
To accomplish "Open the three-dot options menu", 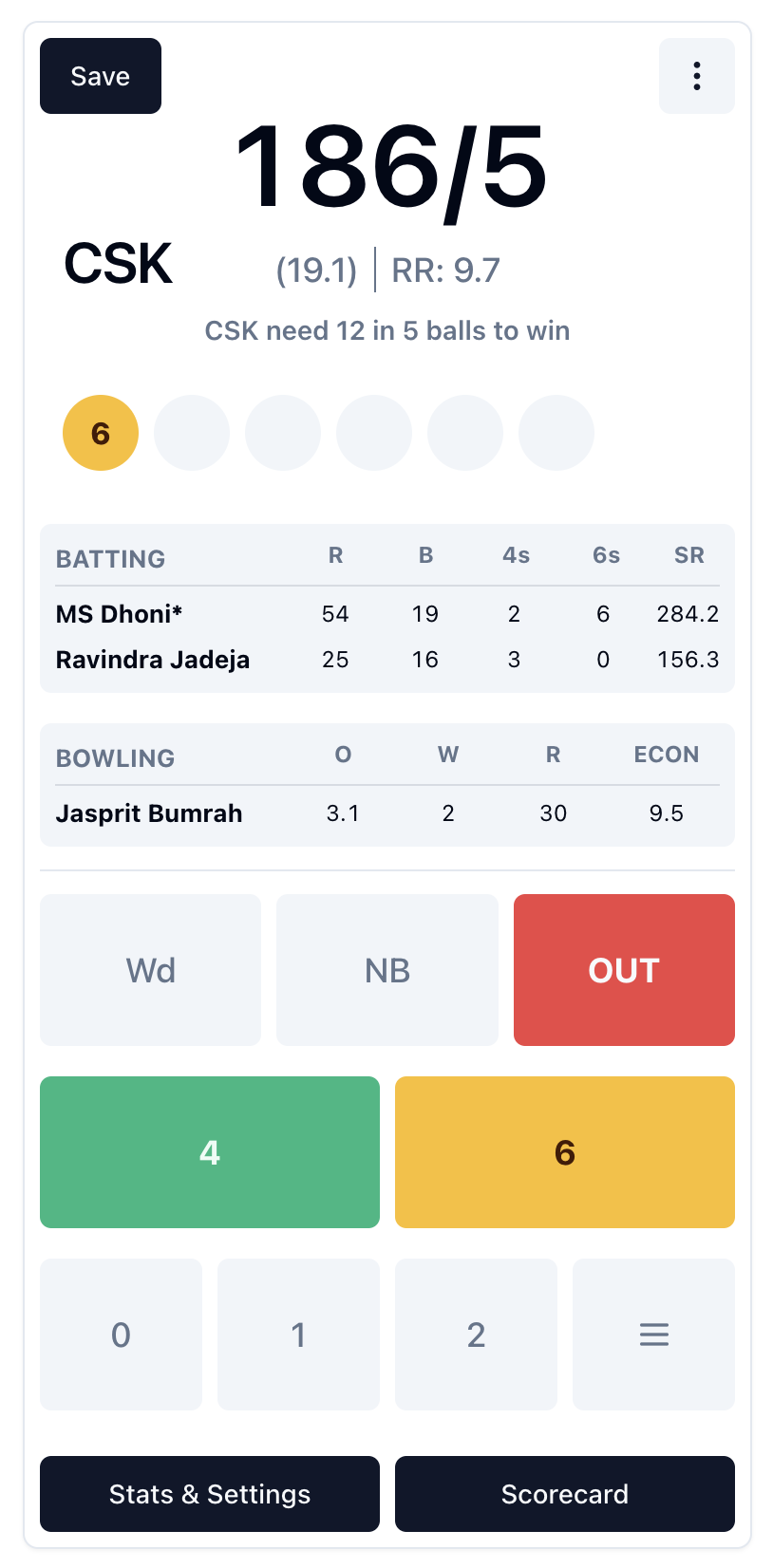I will pos(696,76).
